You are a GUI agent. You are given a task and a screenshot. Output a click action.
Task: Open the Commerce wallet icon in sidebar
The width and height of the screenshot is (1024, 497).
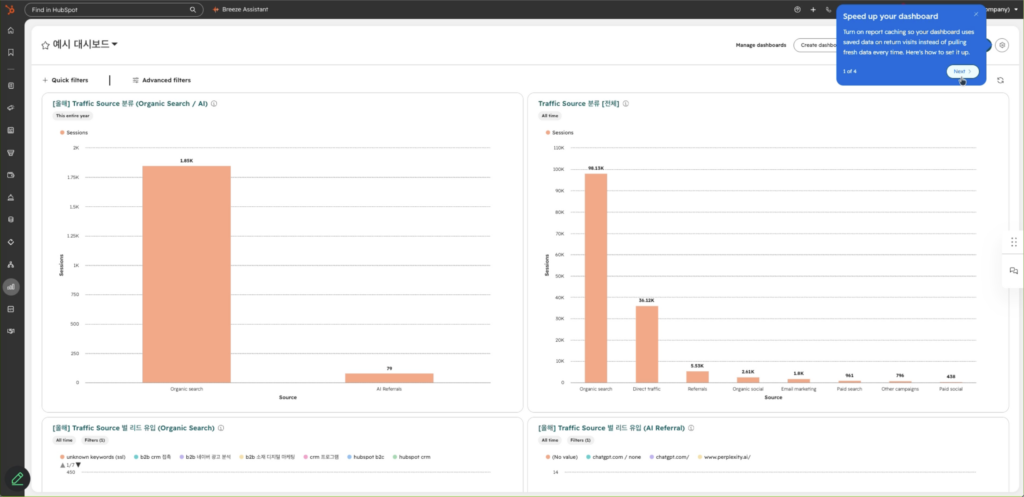pyautogui.click(x=10, y=175)
